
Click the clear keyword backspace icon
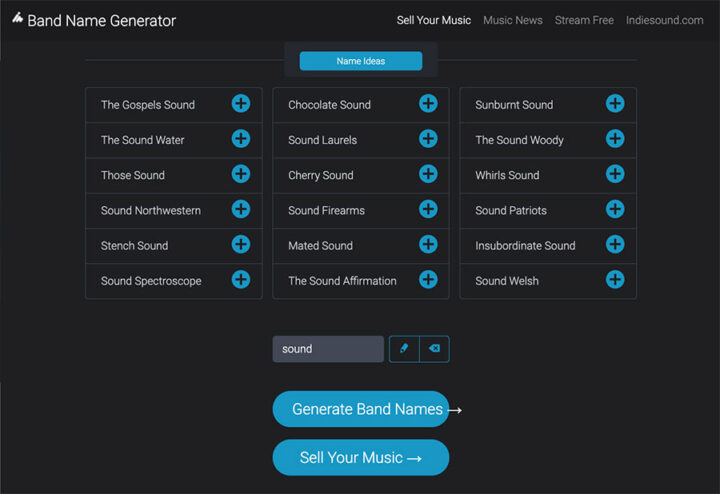tap(434, 349)
